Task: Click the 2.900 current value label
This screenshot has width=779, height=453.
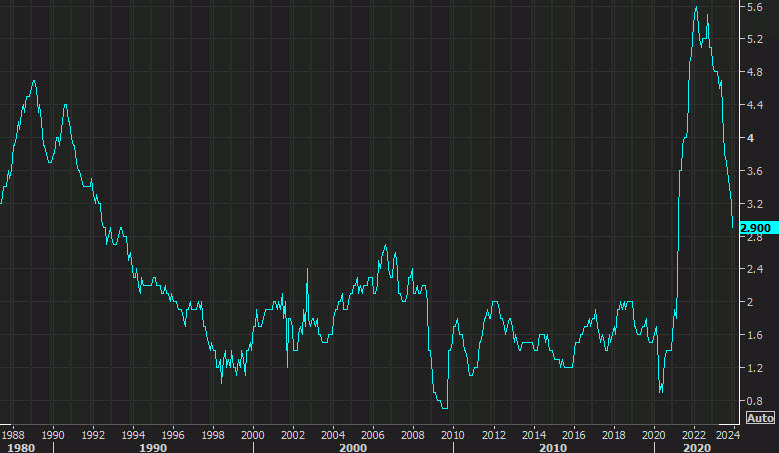Action: click(x=755, y=229)
